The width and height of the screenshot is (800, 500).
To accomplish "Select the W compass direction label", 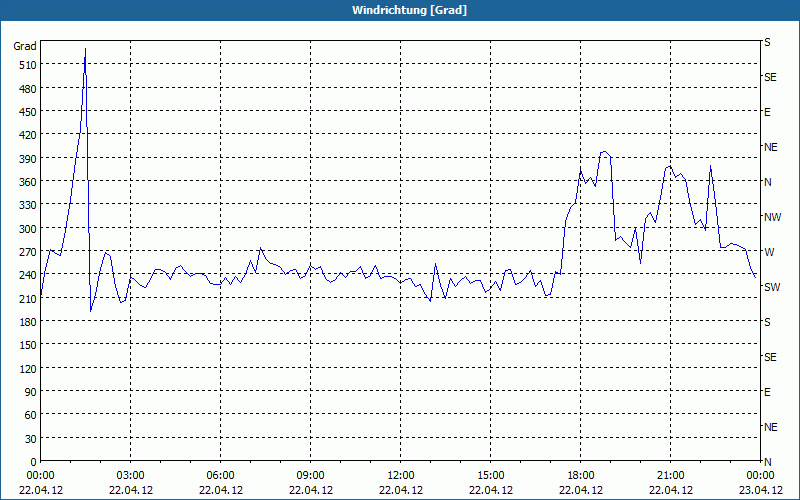I will pos(769,252).
